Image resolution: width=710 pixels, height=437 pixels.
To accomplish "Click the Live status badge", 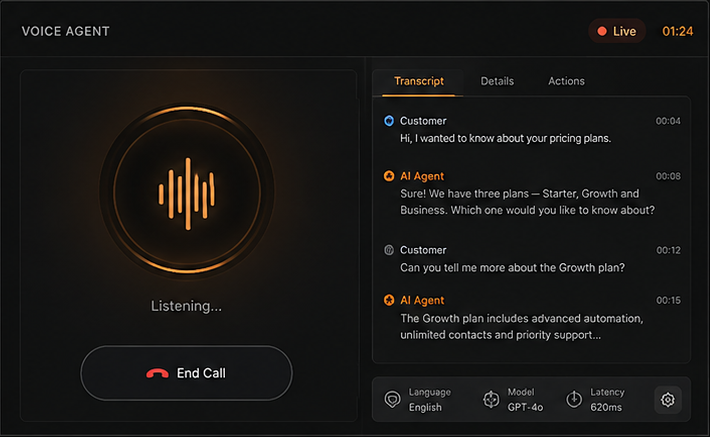I will click(617, 31).
